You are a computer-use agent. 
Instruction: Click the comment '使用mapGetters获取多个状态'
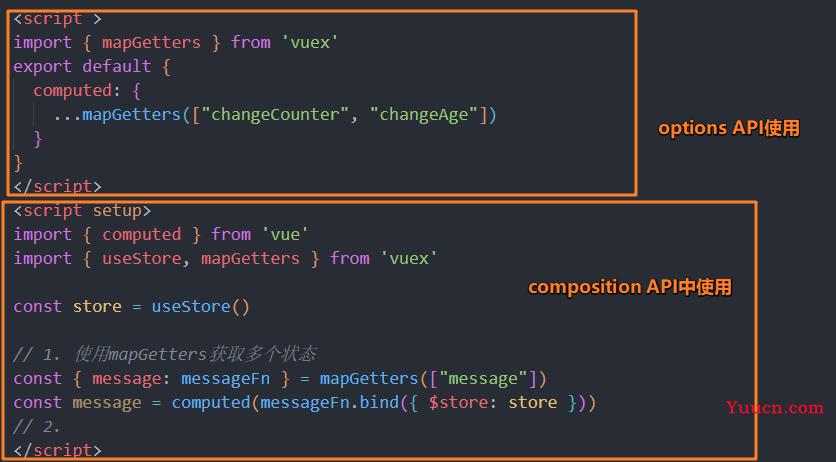coord(195,354)
